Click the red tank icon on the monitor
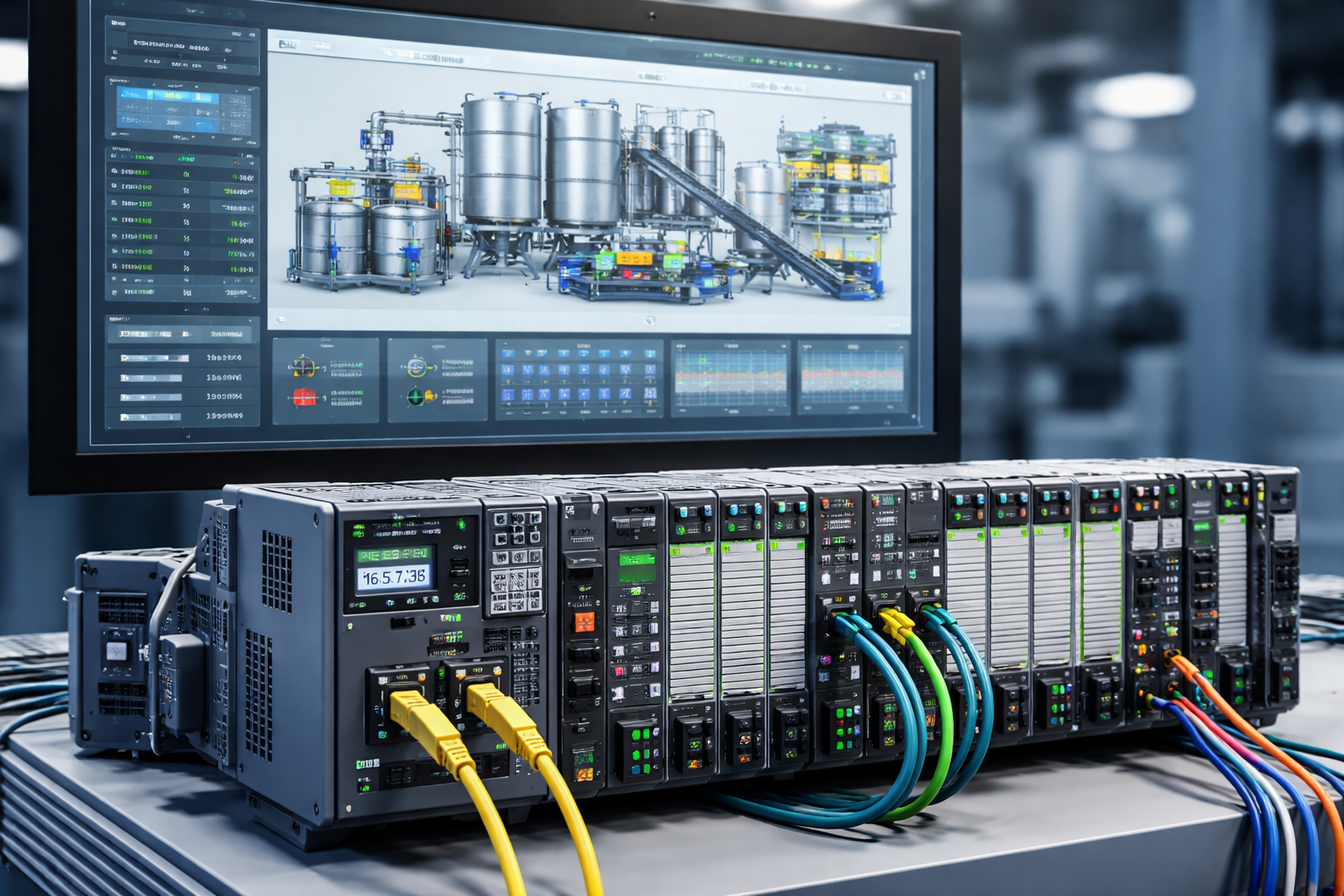Viewport: 1344px width, 896px height. [304, 396]
